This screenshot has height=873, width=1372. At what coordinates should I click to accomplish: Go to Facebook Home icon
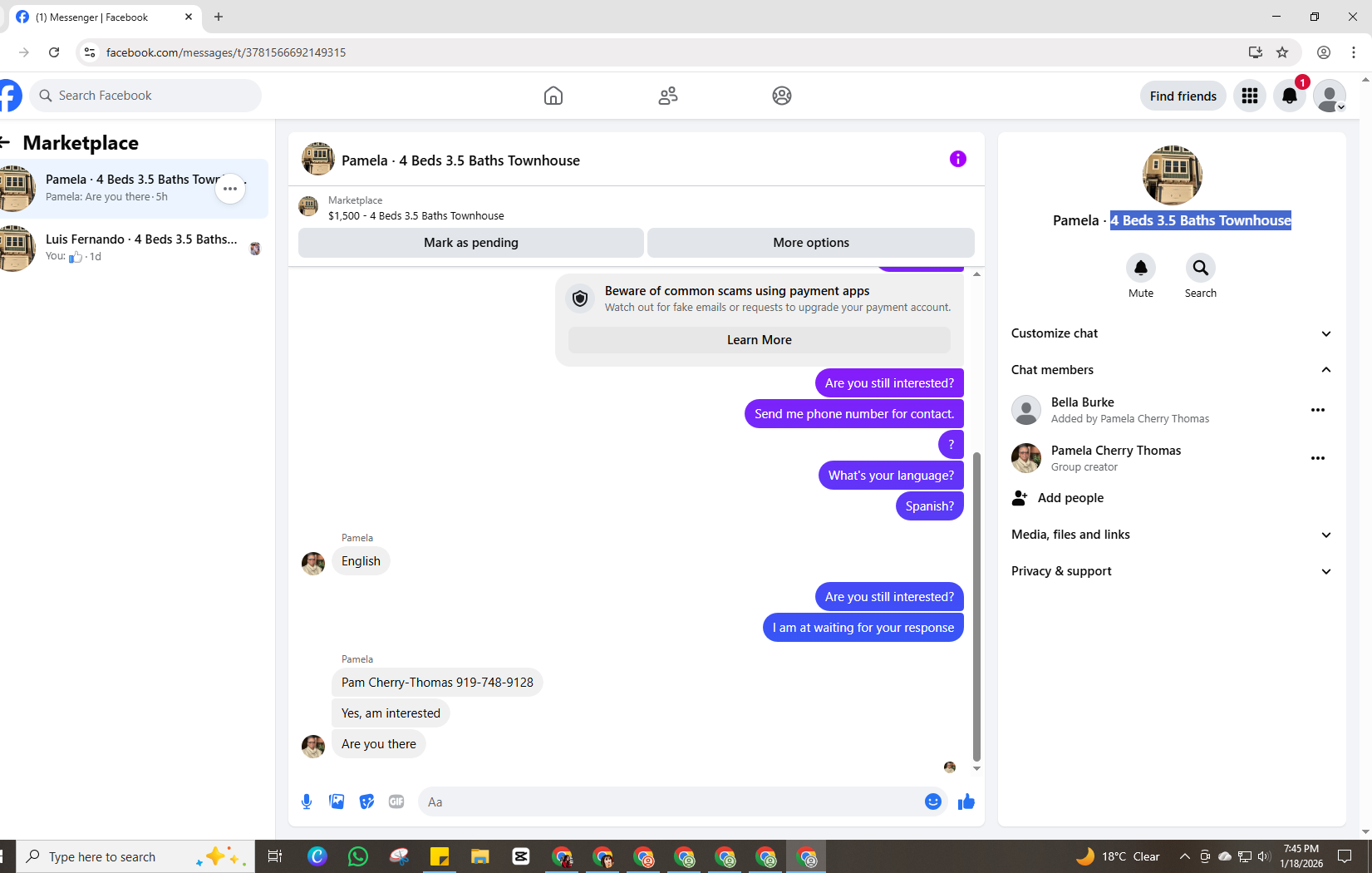(x=553, y=96)
